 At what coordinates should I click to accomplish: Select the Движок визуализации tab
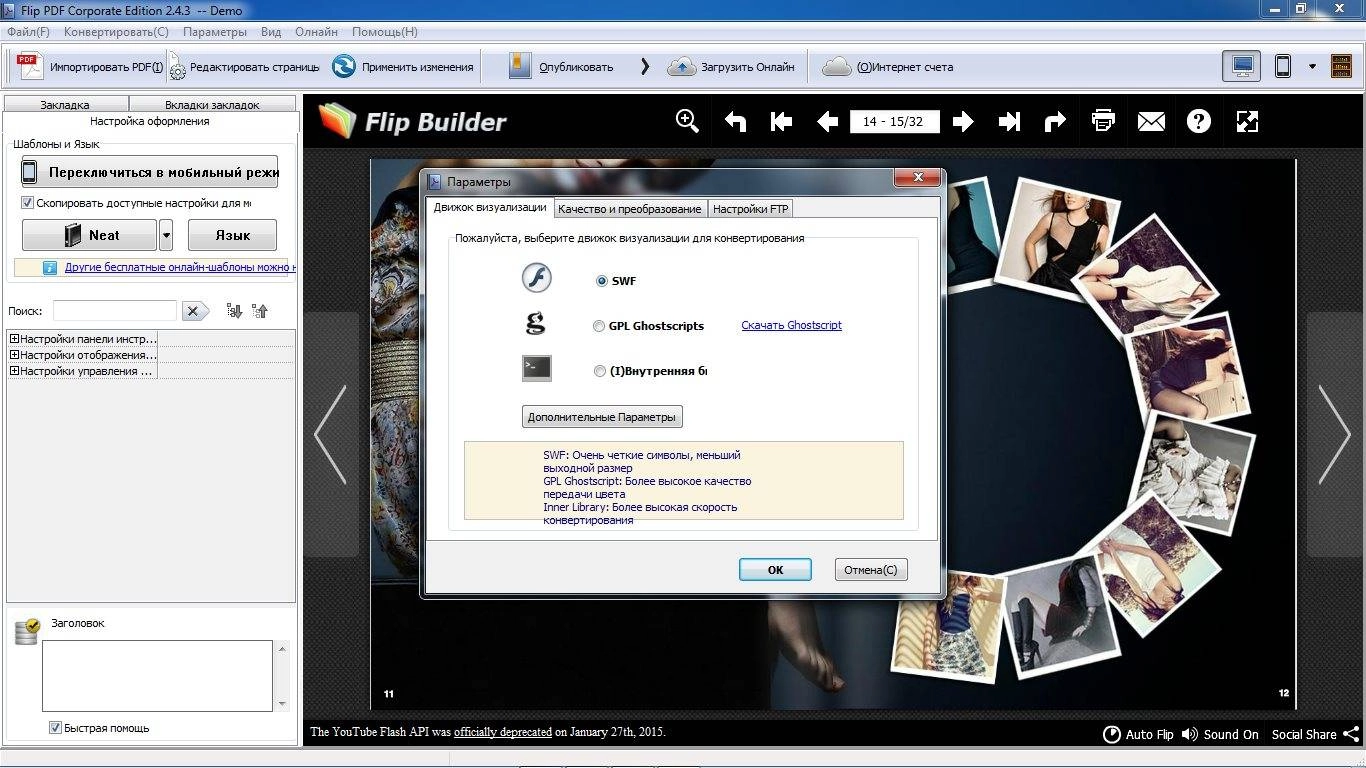coord(490,207)
